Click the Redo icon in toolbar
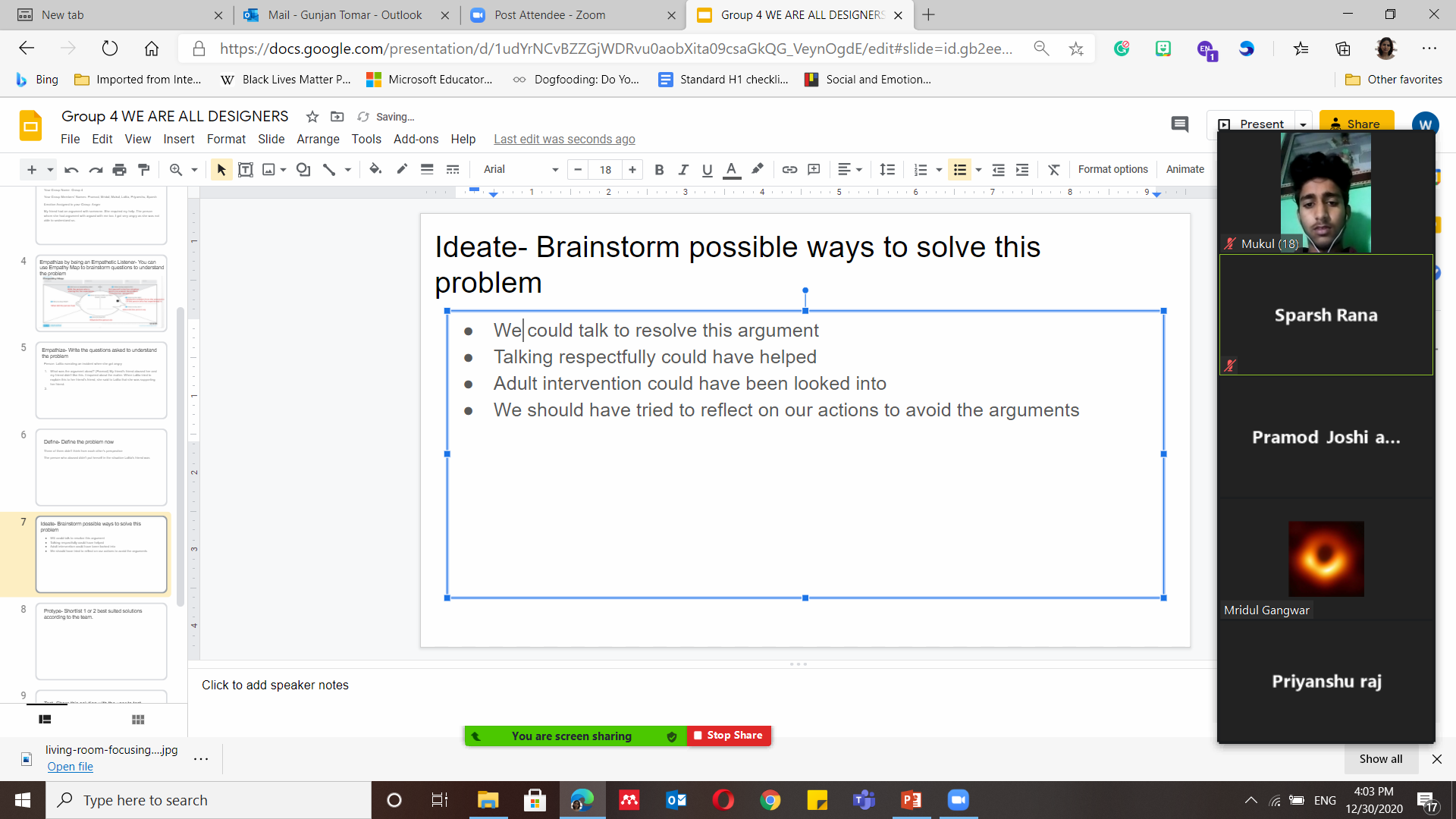 [96, 170]
